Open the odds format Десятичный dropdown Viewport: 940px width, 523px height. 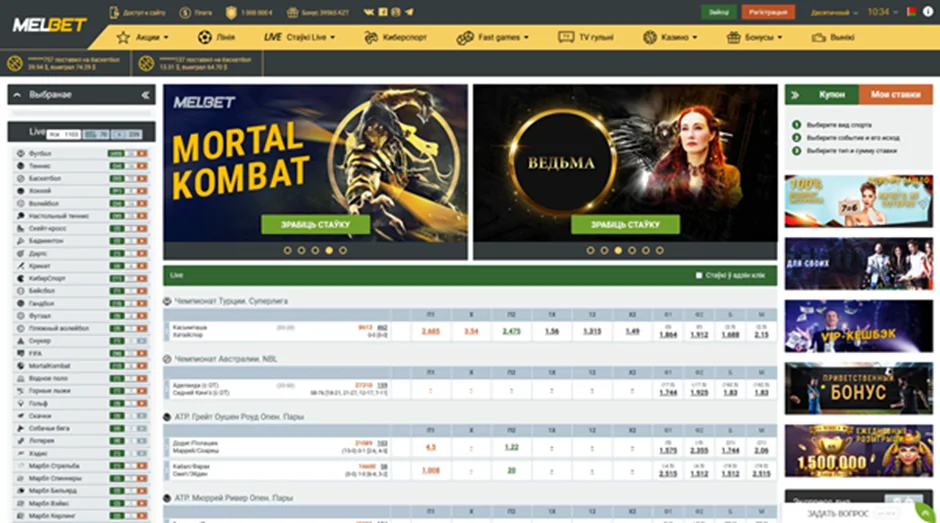pos(834,12)
